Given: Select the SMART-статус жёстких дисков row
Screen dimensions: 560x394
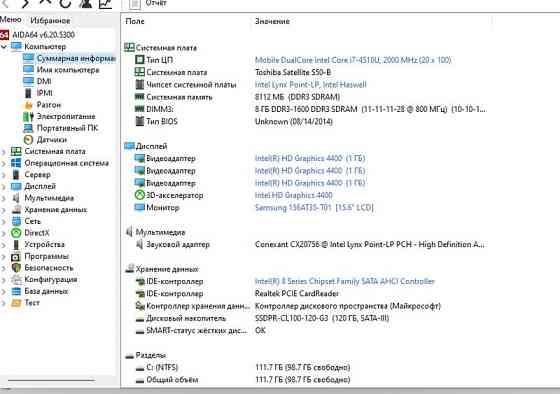Looking at the screenshot, I should [201, 330].
